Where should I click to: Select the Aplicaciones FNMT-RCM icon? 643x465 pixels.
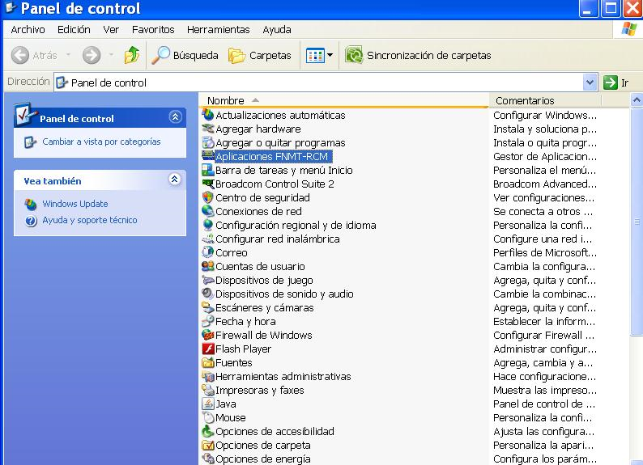(208, 156)
